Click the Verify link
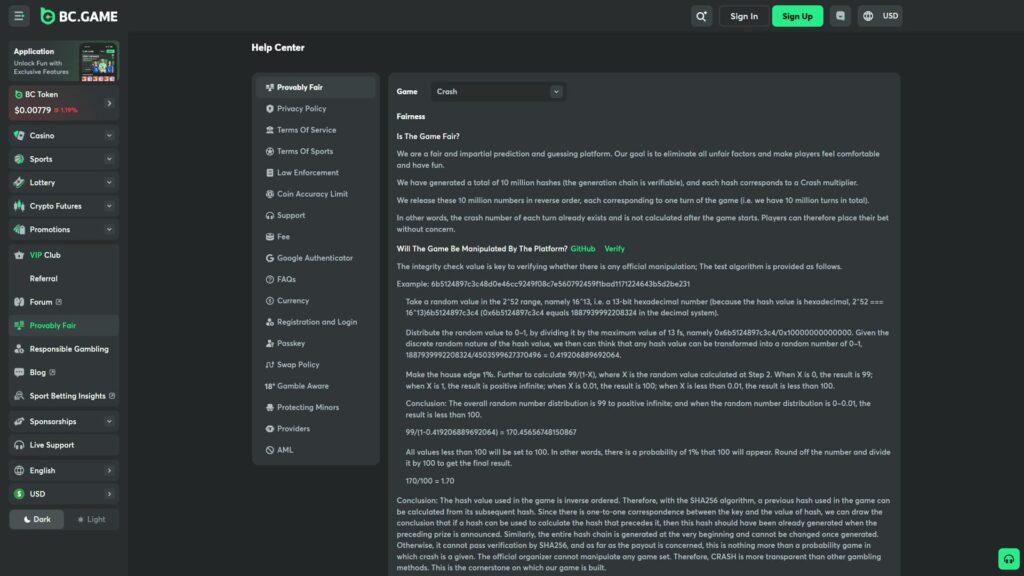Viewport: 1024px width, 576px height. click(615, 249)
